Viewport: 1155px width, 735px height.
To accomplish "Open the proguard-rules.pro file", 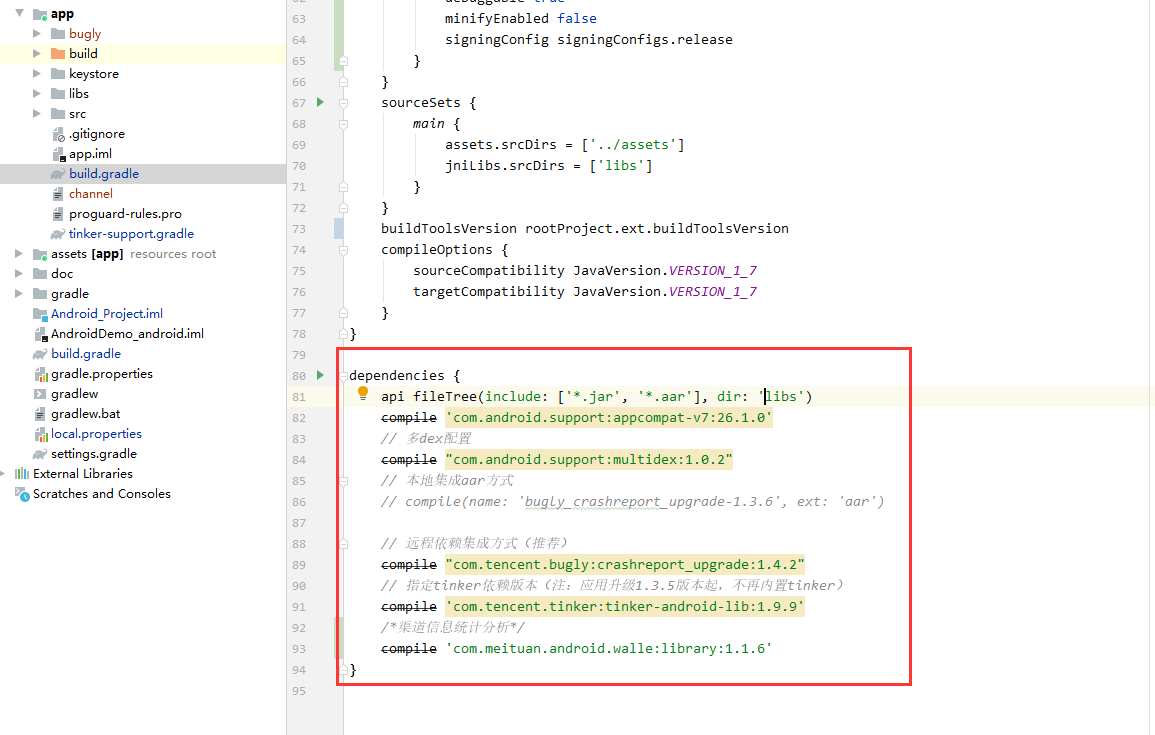I will click(x=124, y=214).
